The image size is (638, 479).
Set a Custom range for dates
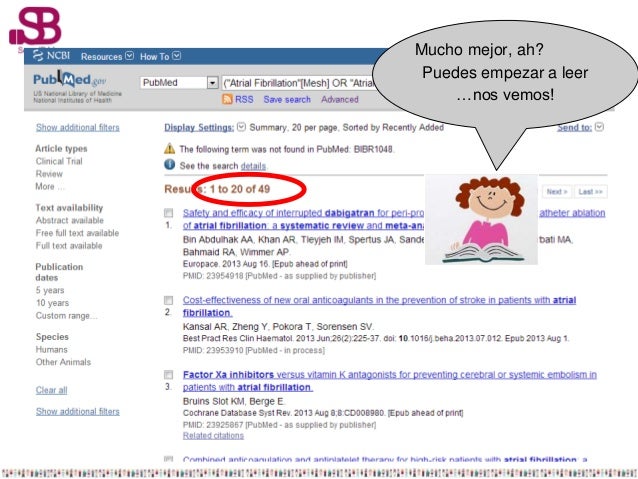67,315
